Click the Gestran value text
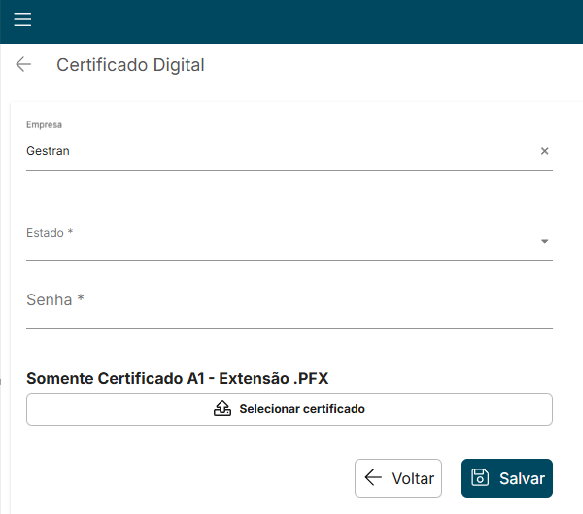 click(48, 151)
